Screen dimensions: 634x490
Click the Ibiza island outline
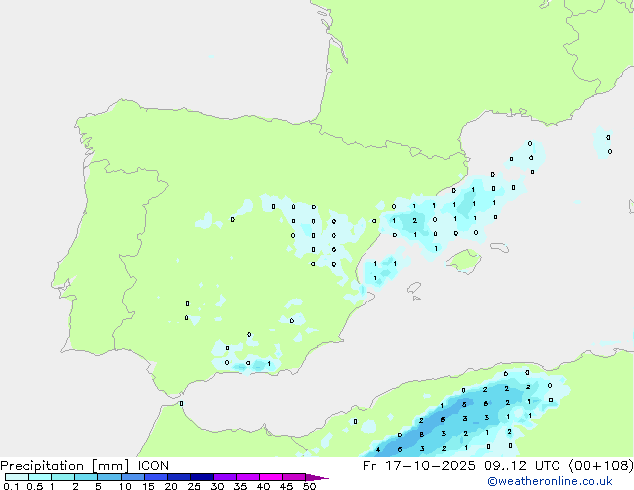coord(414,288)
